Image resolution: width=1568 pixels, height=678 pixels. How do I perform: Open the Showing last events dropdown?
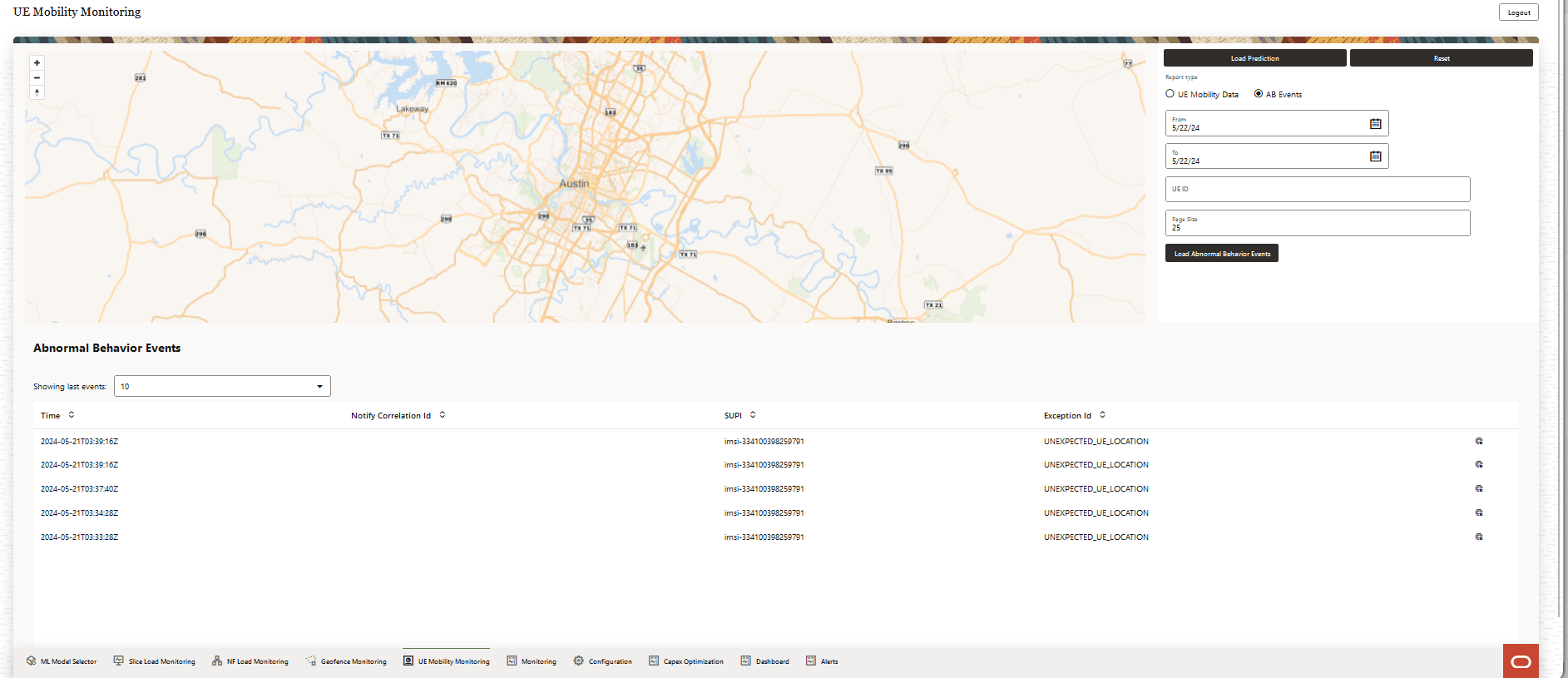(x=222, y=386)
